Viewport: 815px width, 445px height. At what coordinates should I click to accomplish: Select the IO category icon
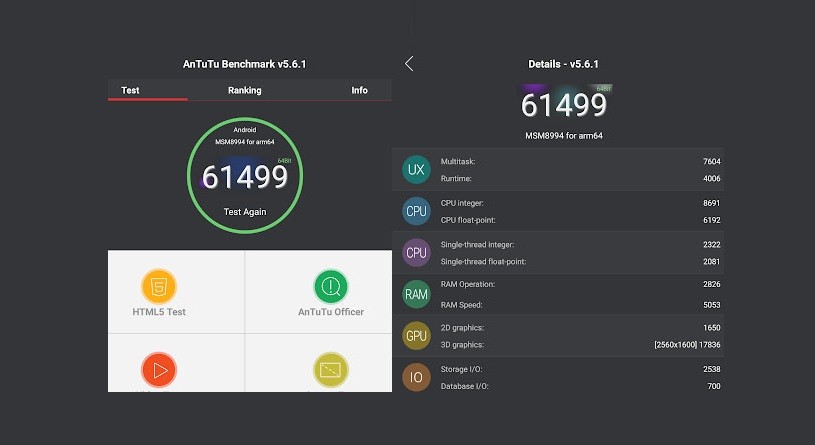point(416,377)
